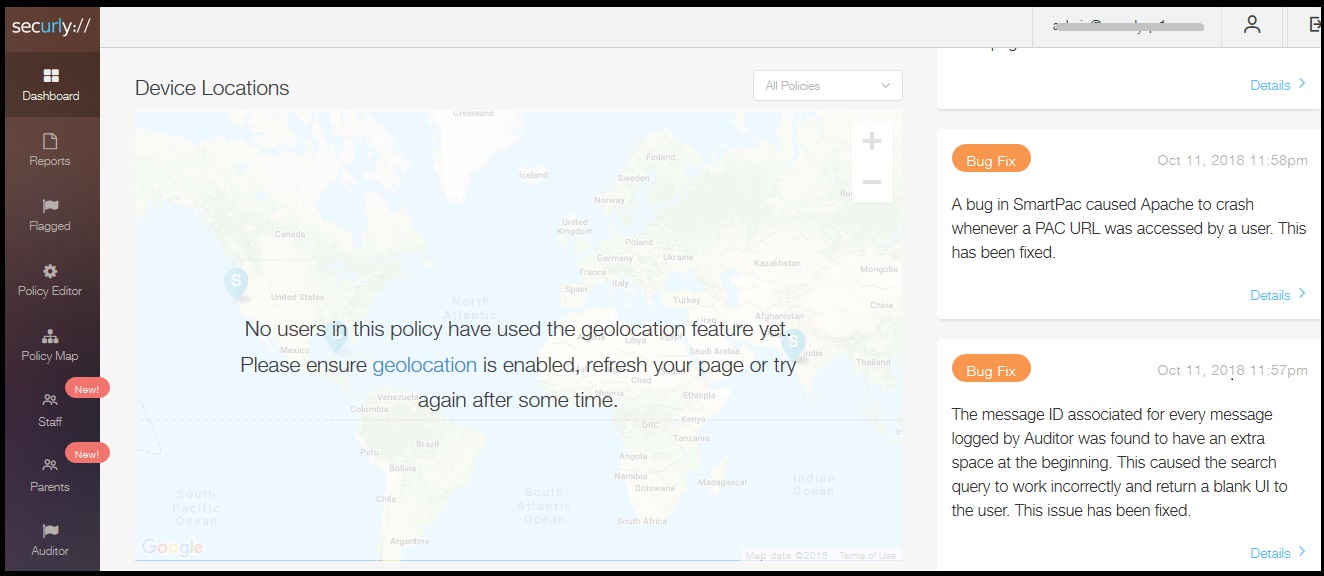Open Details for the SmartPac bug fix
1324x576 pixels.
pyautogui.click(x=1278, y=295)
